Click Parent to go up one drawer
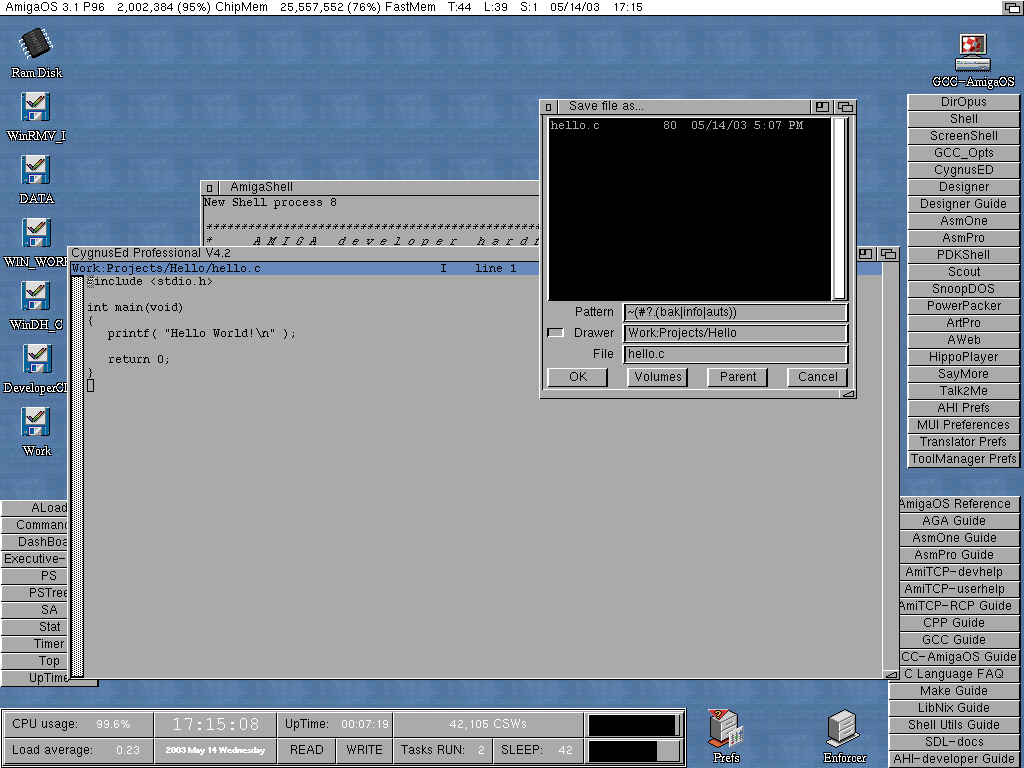1024x768 pixels. (738, 377)
